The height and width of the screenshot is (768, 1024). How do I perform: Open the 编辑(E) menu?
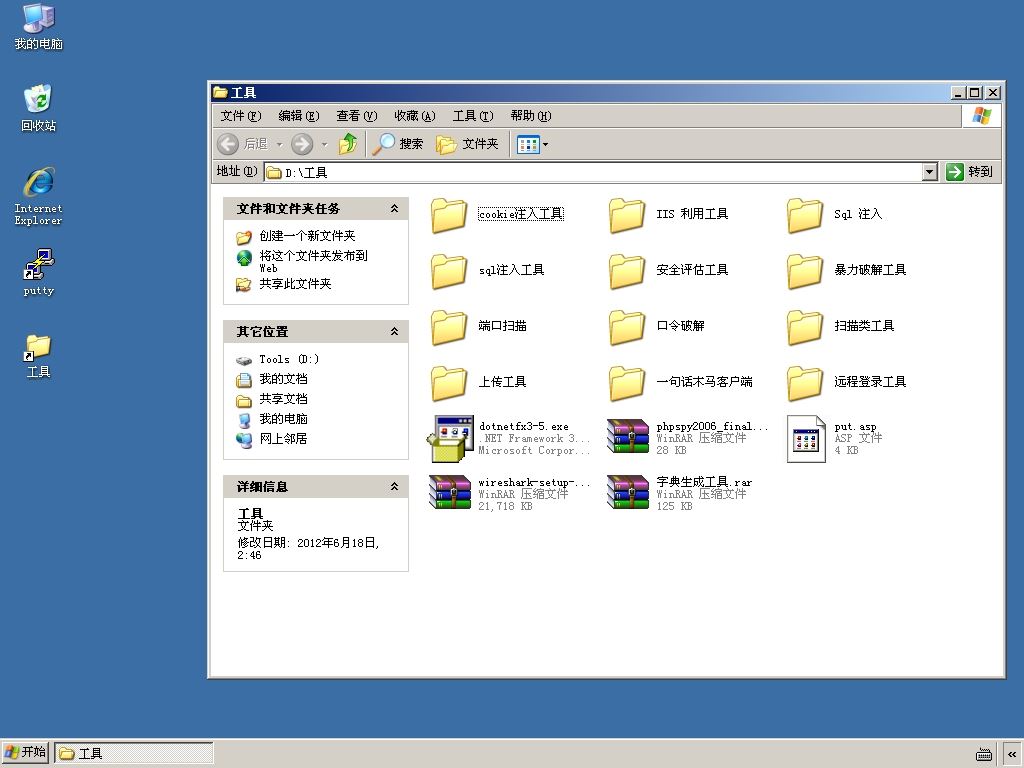point(298,116)
